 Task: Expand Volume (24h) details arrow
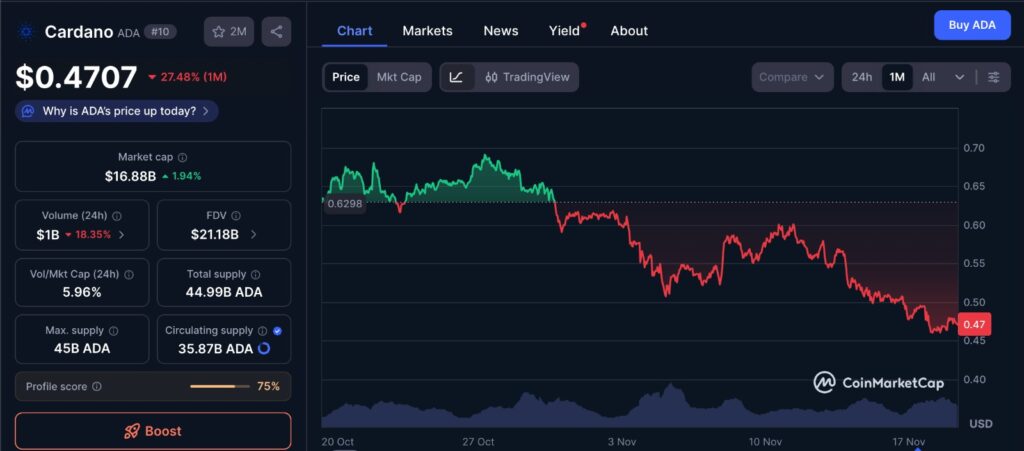pos(122,234)
